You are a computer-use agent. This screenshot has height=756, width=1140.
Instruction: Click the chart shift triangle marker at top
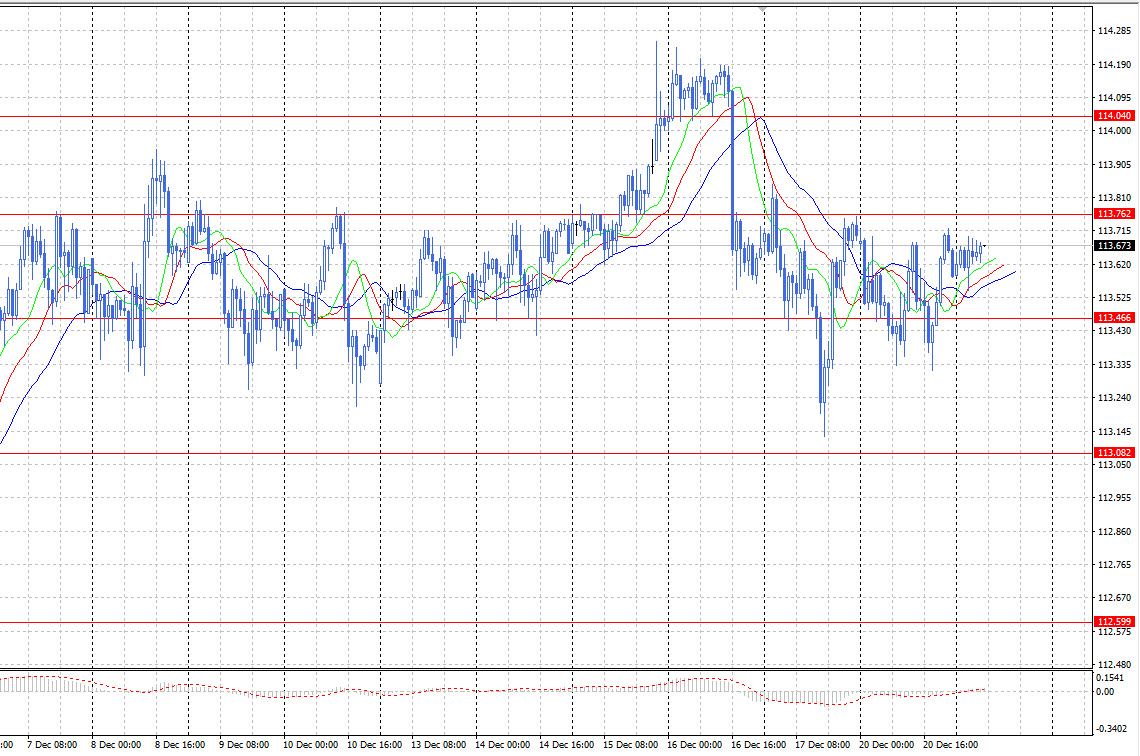761,9
